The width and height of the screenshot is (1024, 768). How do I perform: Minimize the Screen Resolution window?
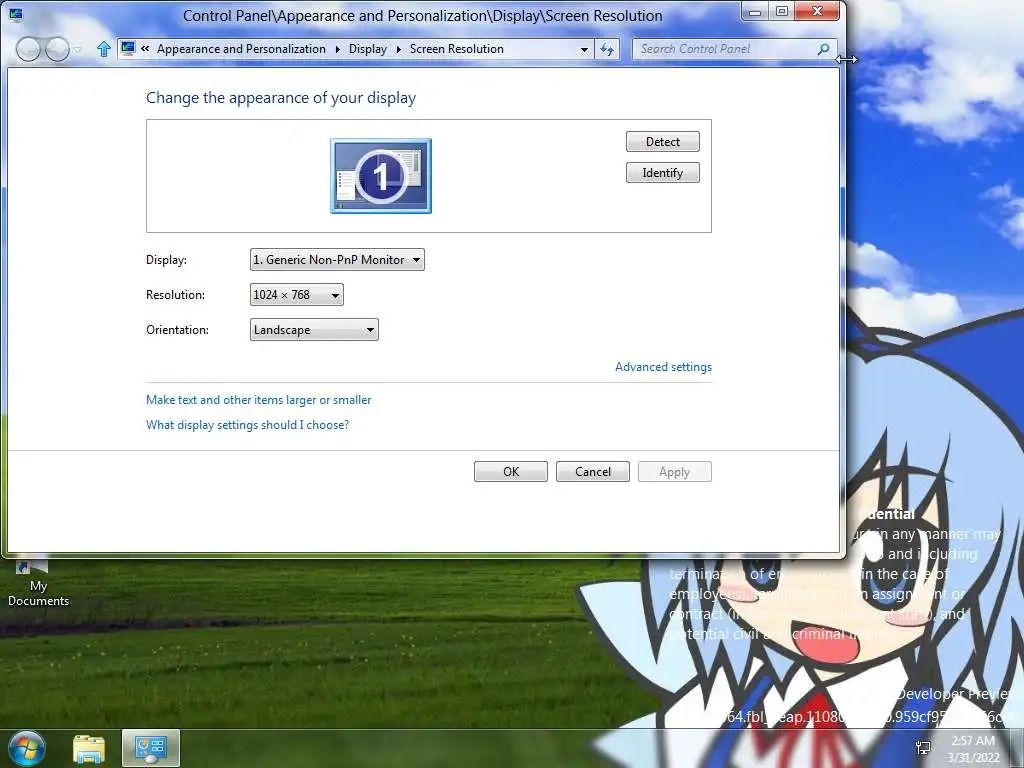(x=755, y=12)
